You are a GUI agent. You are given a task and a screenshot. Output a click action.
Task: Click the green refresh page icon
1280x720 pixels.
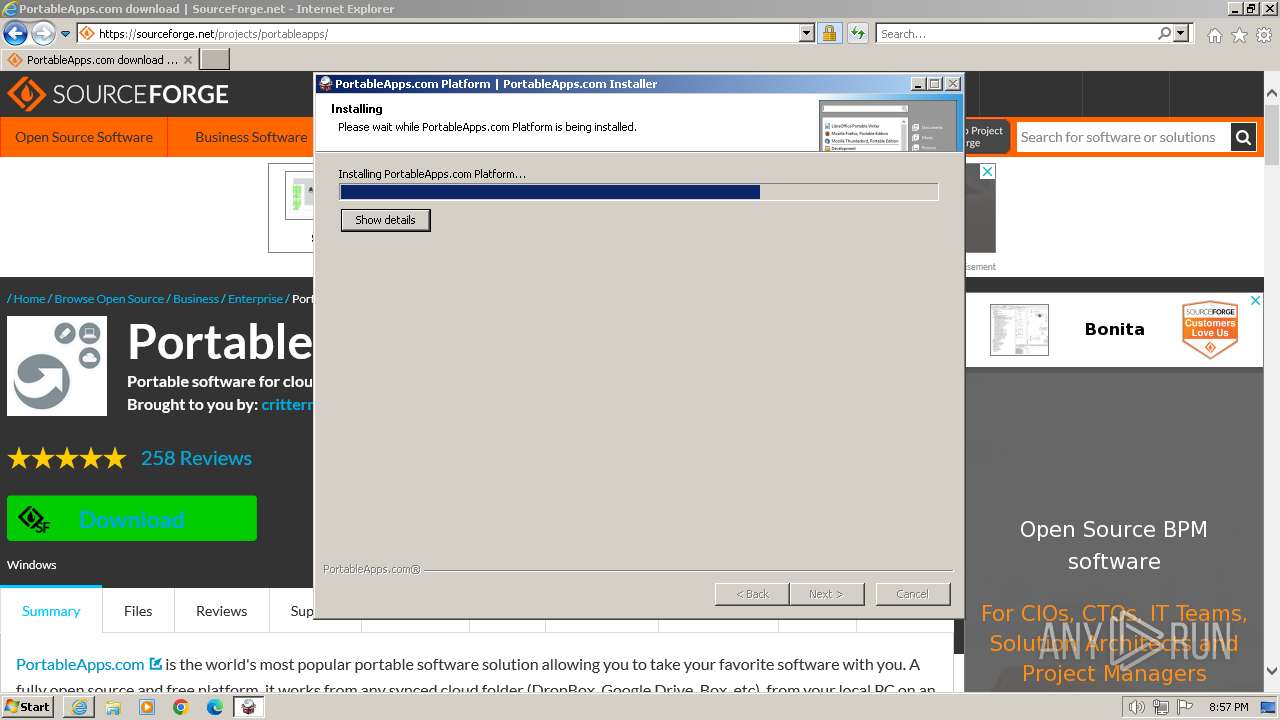point(857,33)
